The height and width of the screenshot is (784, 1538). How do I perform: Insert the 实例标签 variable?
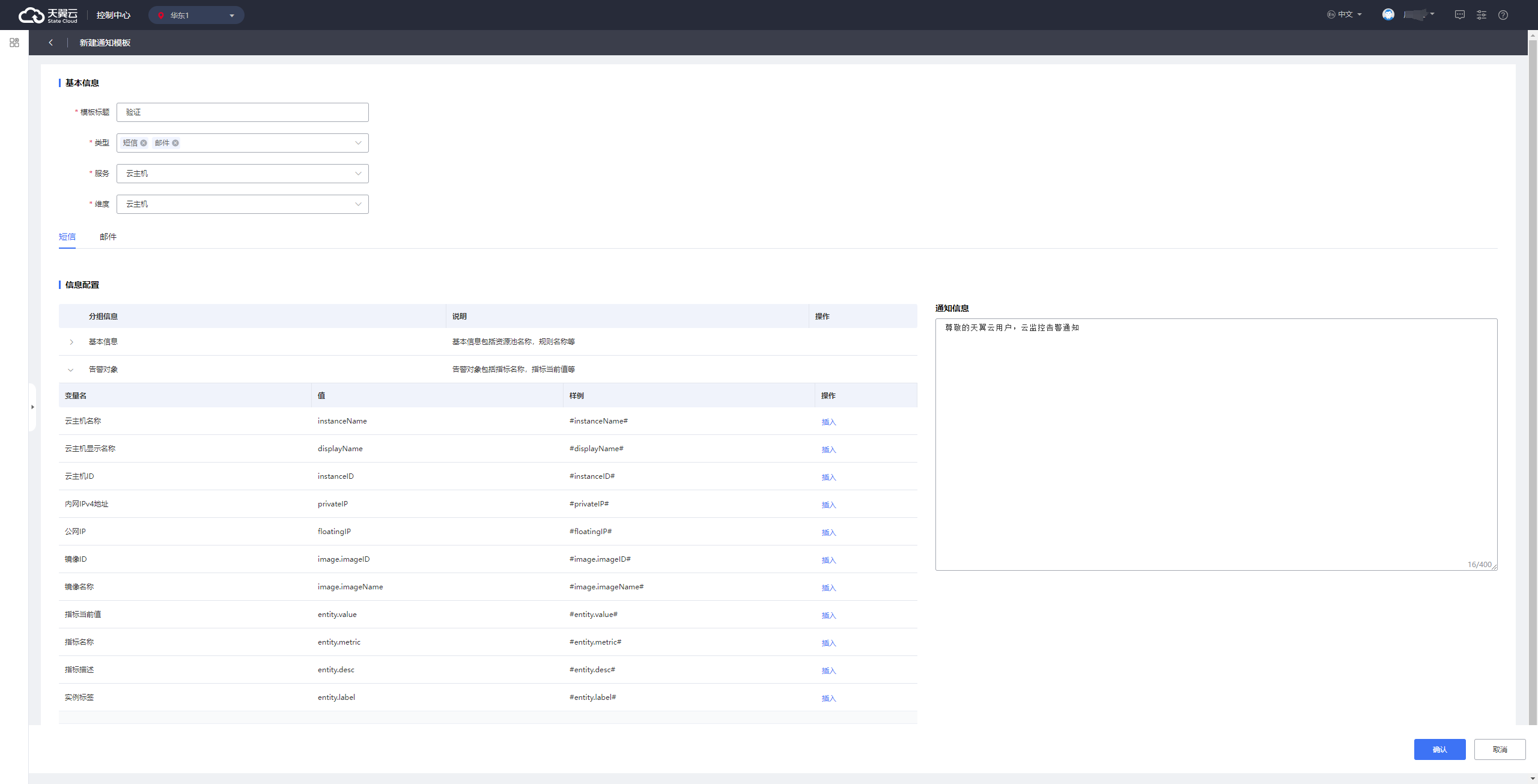828,698
